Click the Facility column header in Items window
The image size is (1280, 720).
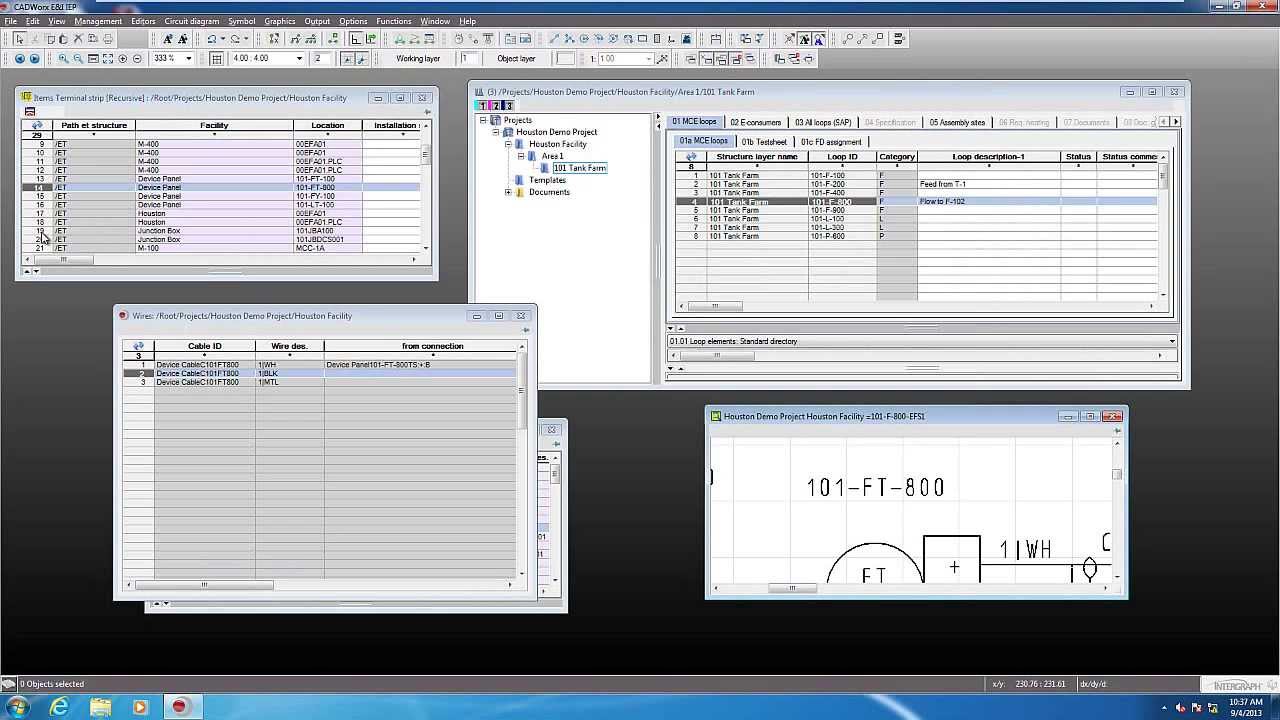click(214, 126)
